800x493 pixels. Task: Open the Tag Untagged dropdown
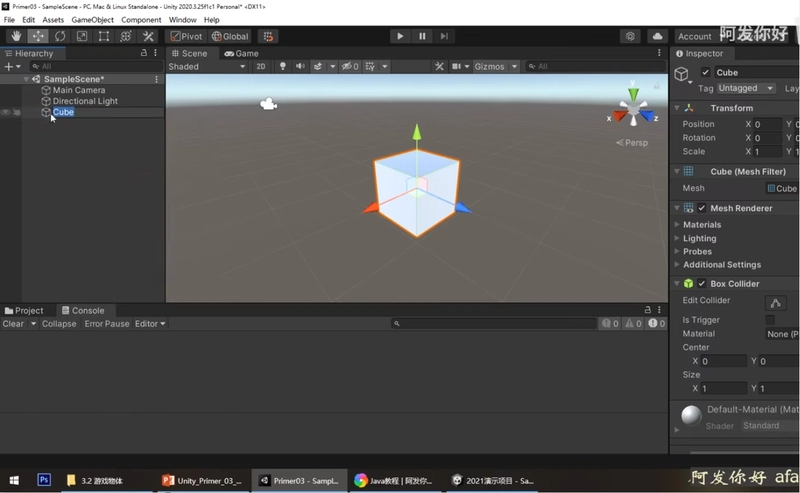click(x=745, y=88)
